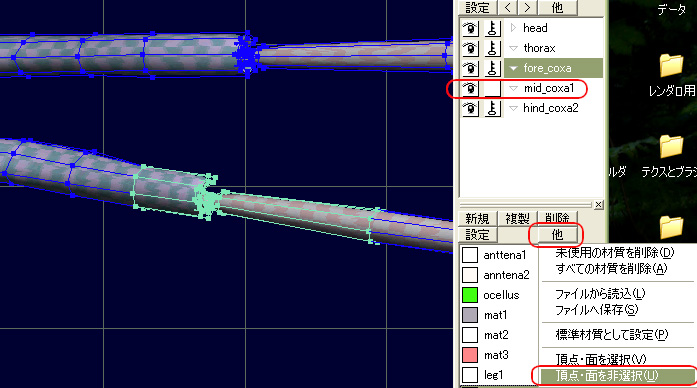Click empty lock box beside mid_coxa1
Viewport: 697px width, 388px height.
point(492,88)
